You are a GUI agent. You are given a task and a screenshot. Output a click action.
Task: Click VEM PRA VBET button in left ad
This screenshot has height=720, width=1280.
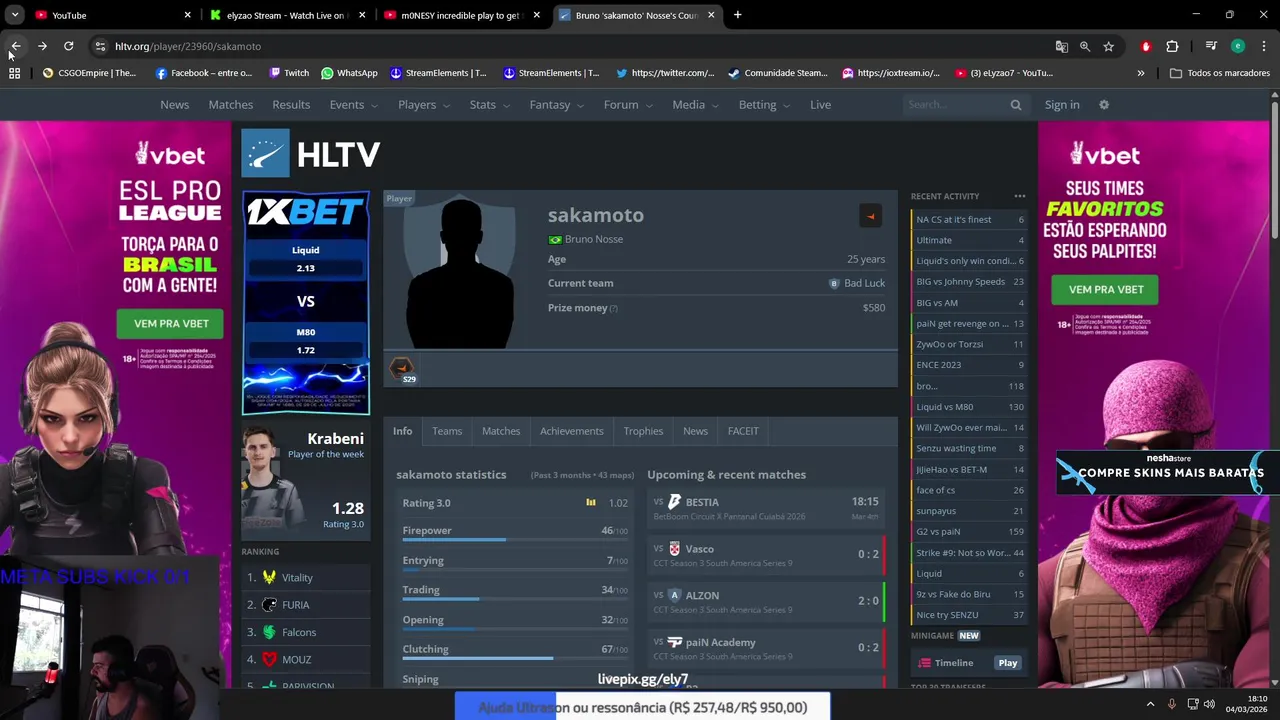point(170,323)
